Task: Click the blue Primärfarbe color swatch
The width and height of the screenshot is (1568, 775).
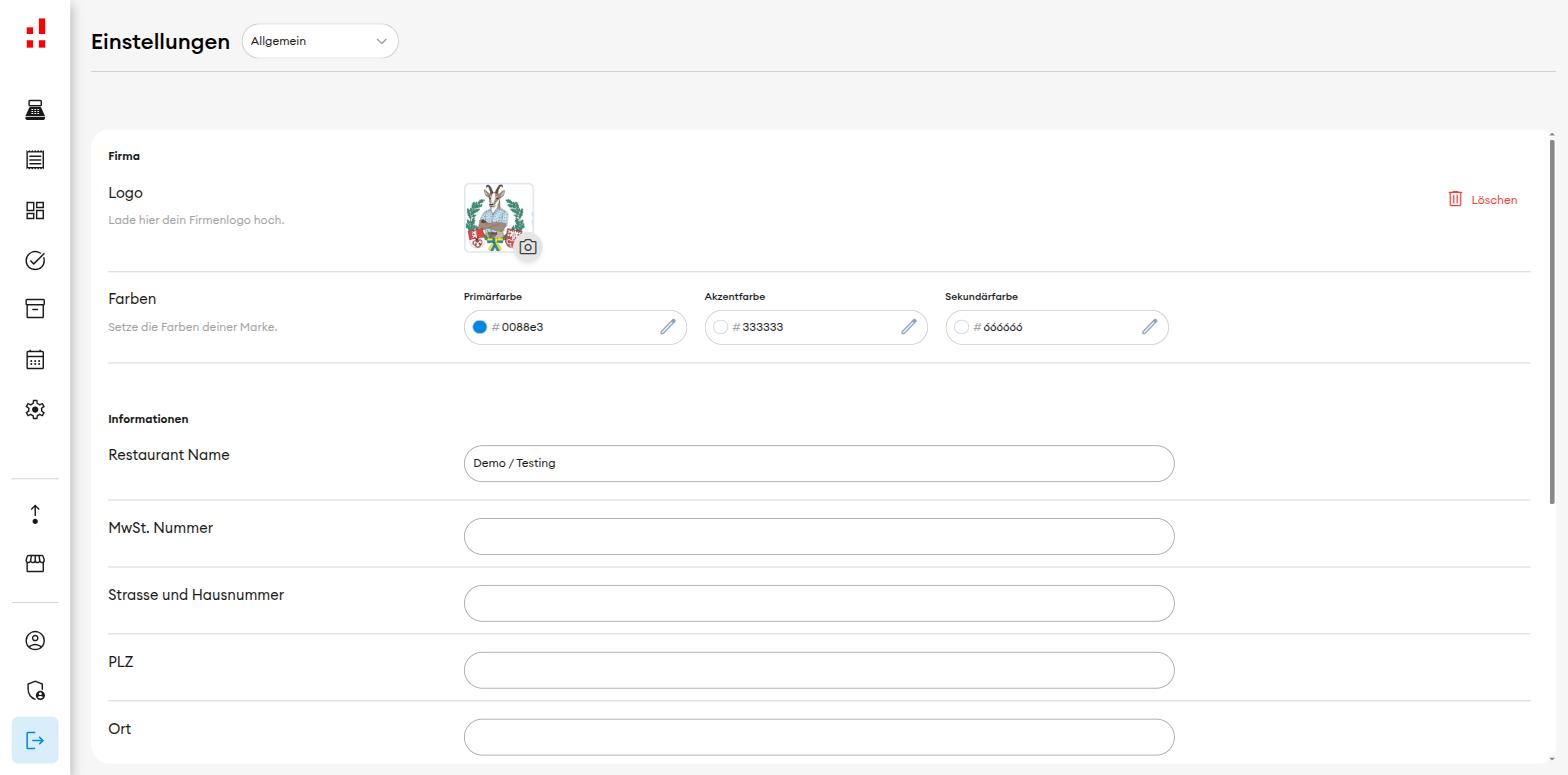Action: point(479,327)
